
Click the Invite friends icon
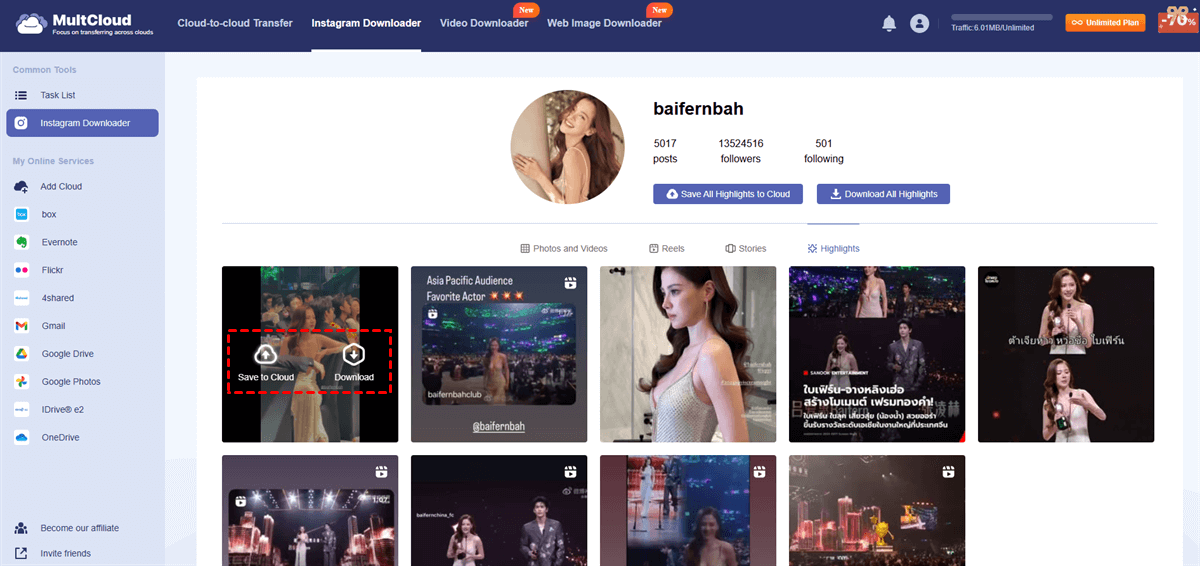pos(21,553)
